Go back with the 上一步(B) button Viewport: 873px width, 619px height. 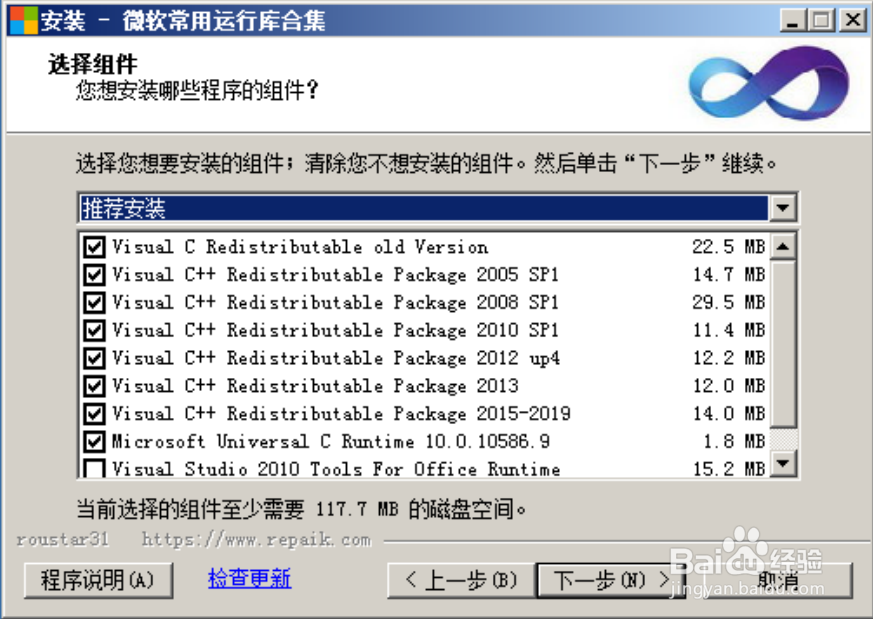[x=462, y=580]
